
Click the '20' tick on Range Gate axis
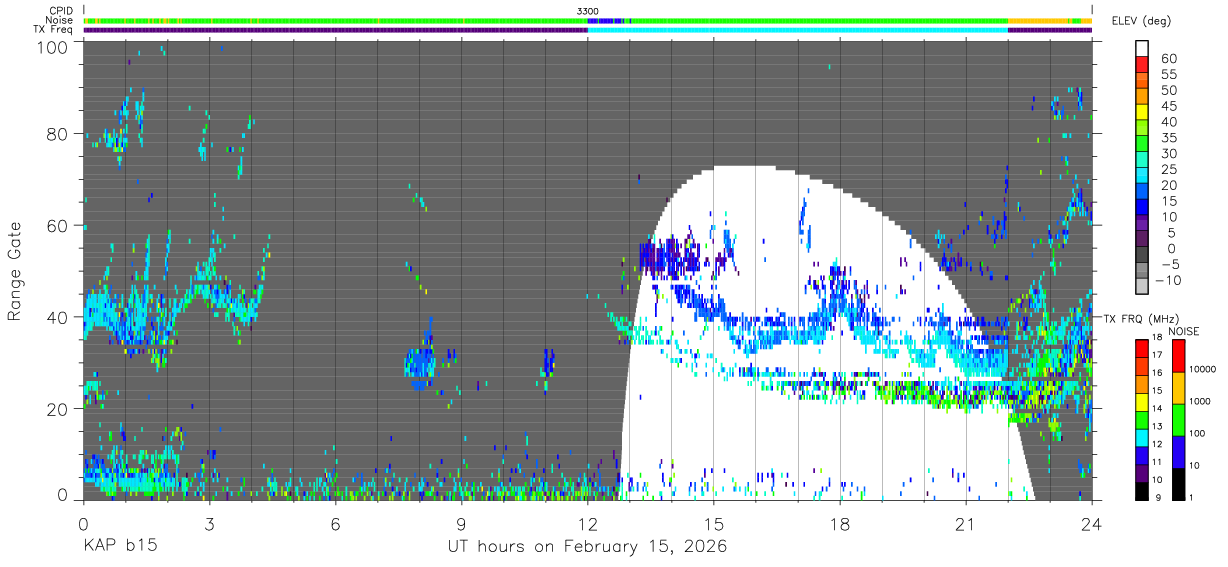tap(58, 408)
